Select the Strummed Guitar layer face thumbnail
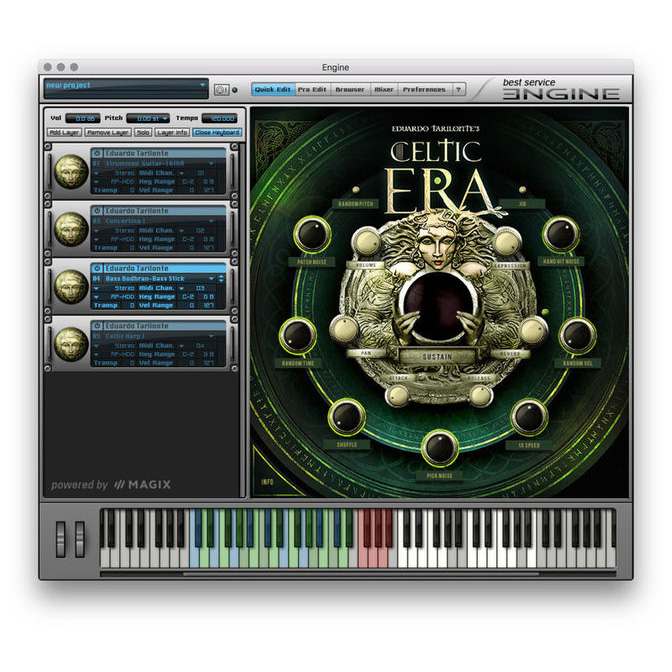 click(x=71, y=171)
